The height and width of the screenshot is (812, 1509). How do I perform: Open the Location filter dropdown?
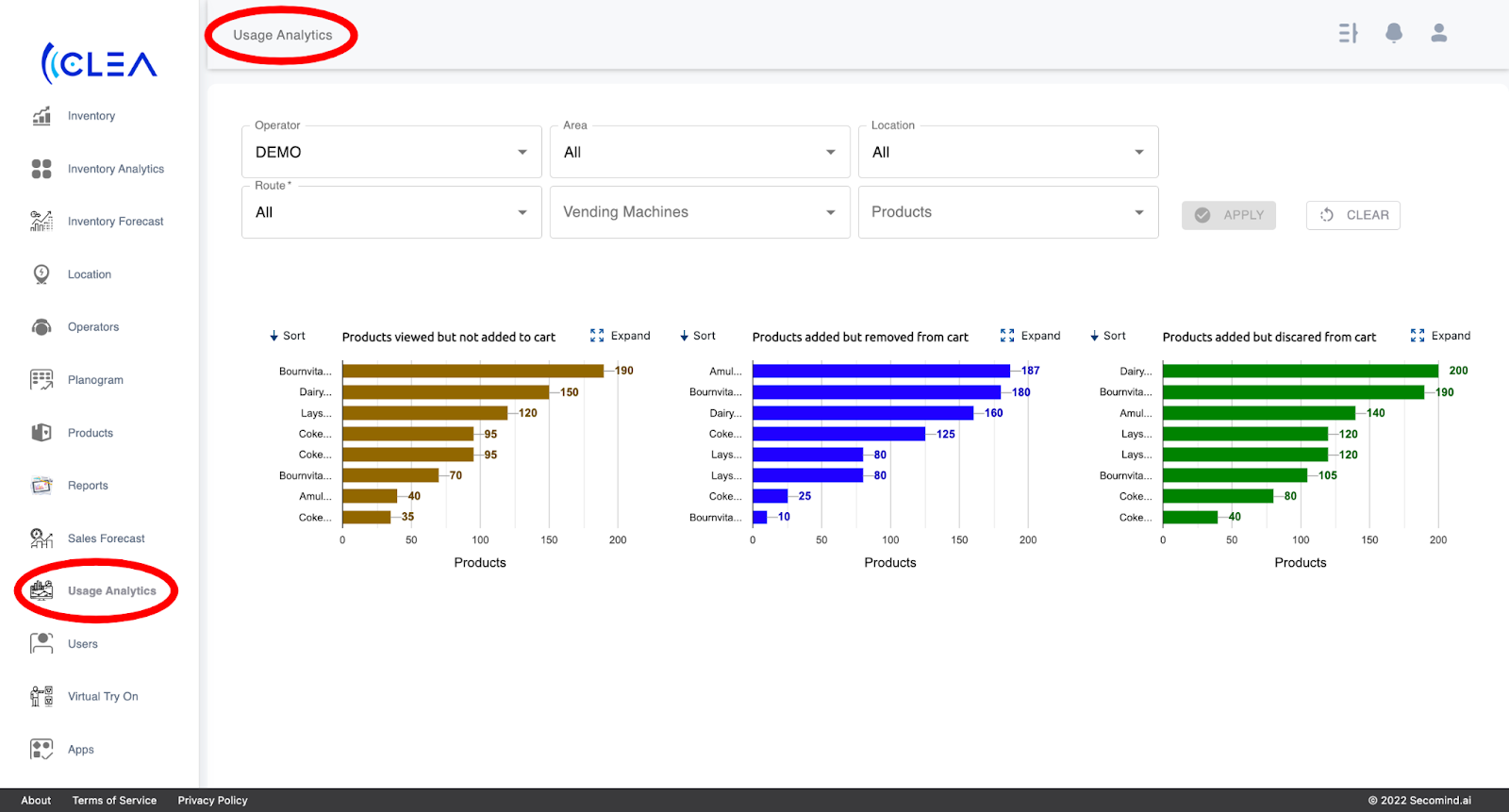point(1008,152)
